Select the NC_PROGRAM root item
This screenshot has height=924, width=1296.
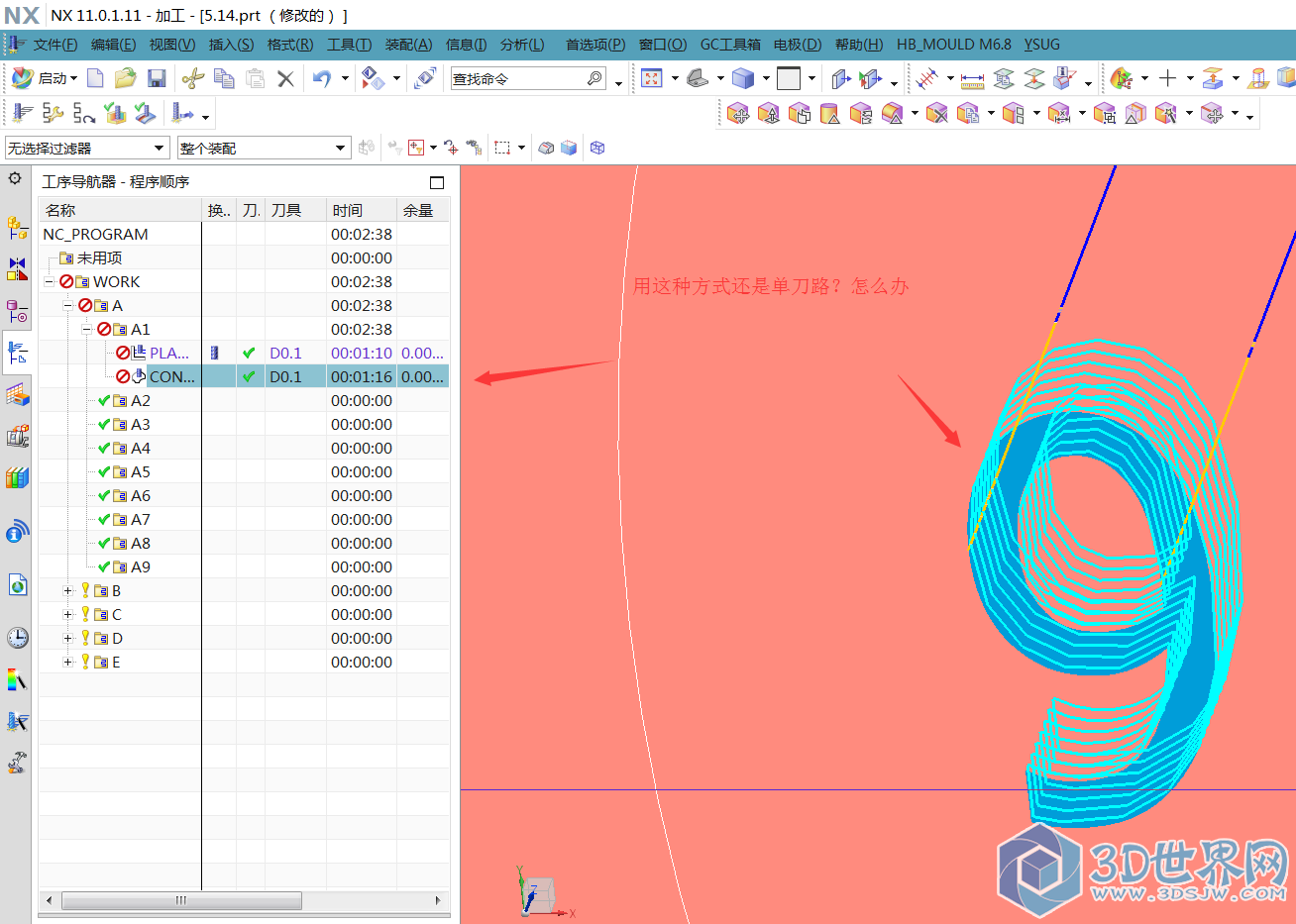point(95,235)
